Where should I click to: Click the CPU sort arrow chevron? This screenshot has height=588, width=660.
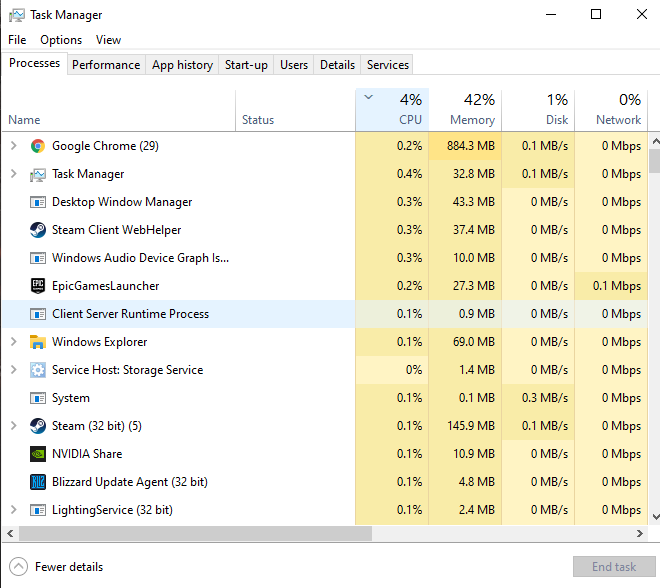click(368, 98)
